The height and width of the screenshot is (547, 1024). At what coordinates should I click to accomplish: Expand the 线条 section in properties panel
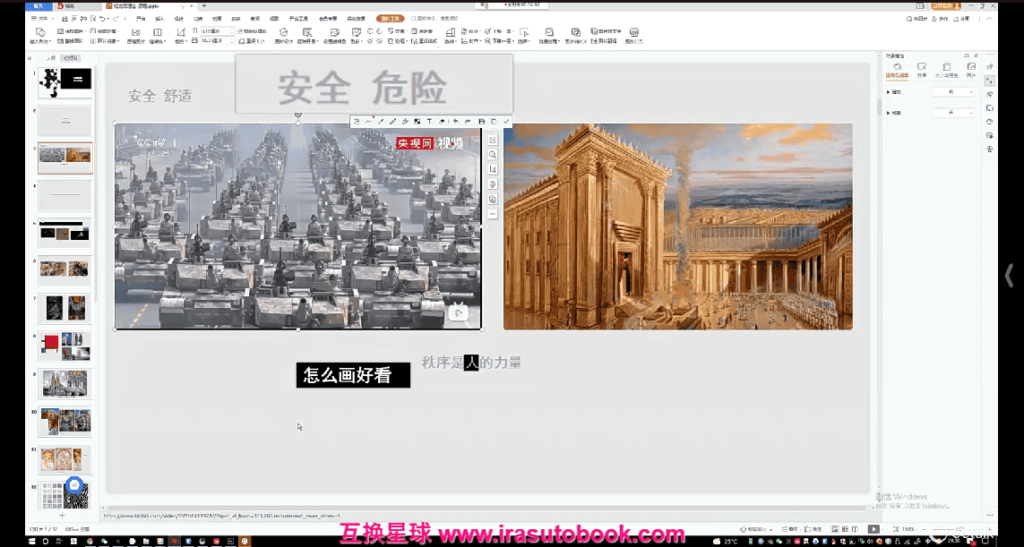click(888, 113)
